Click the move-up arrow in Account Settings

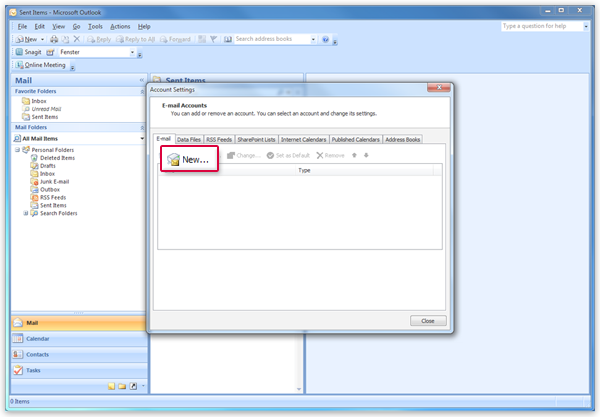pyautogui.click(x=354, y=155)
